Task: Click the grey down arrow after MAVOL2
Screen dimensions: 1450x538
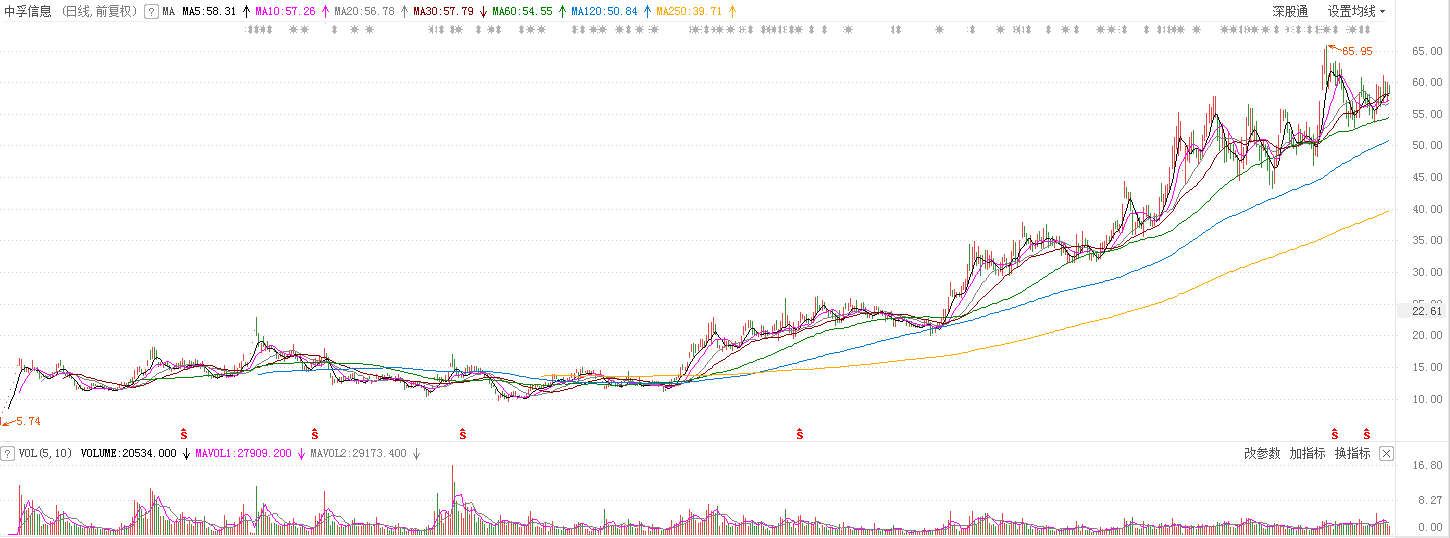Action: coord(417,454)
